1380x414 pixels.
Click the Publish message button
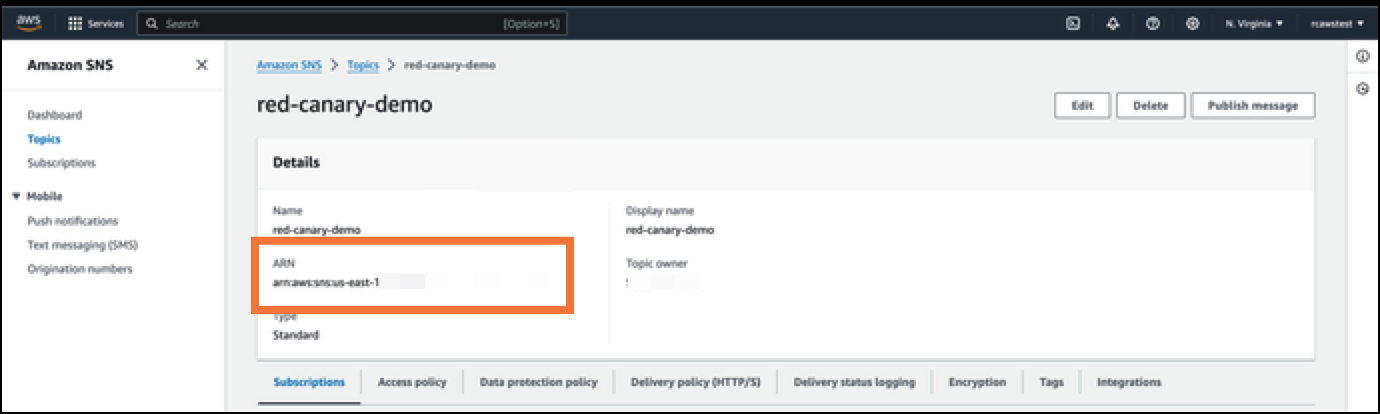pyautogui.click(x=1253, y=105)
